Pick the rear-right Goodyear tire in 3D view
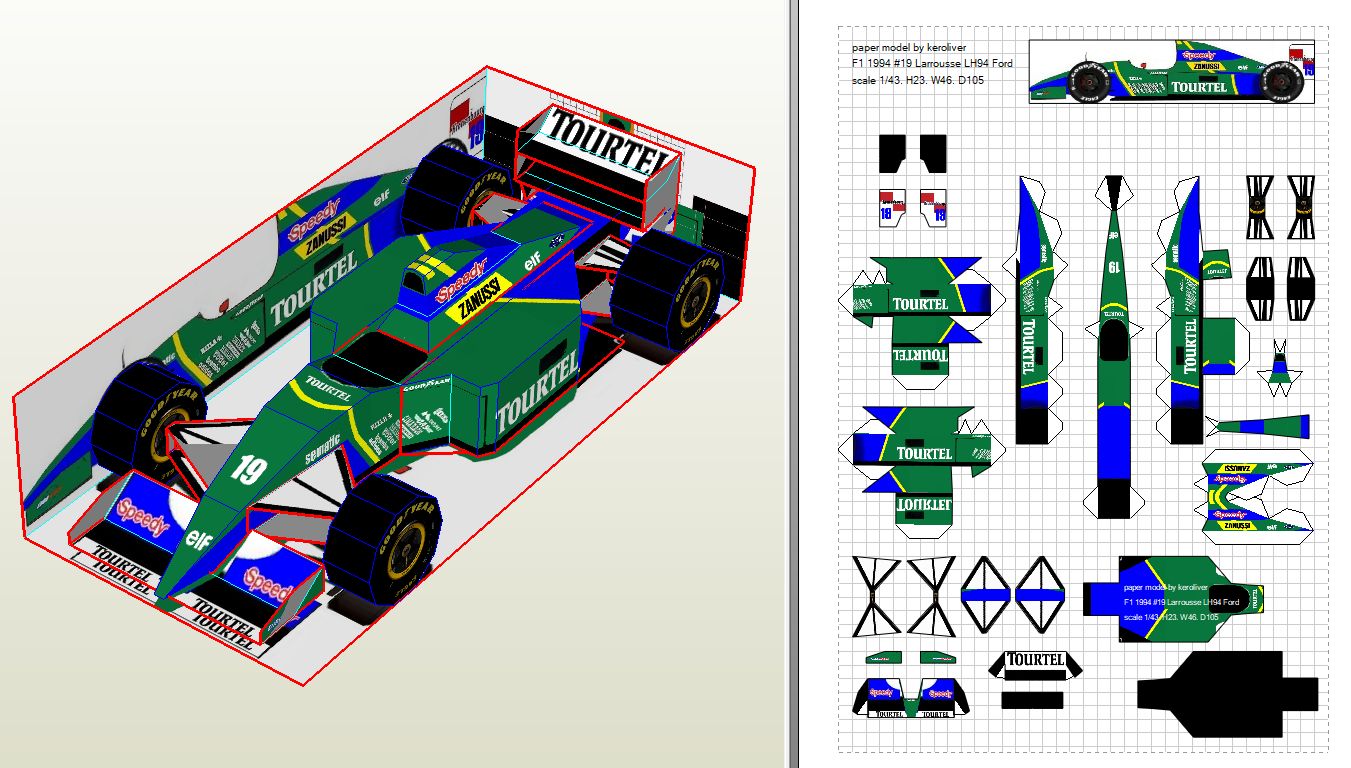The height and width of the screenshot is (768, 1351). (x=667, y=289)
